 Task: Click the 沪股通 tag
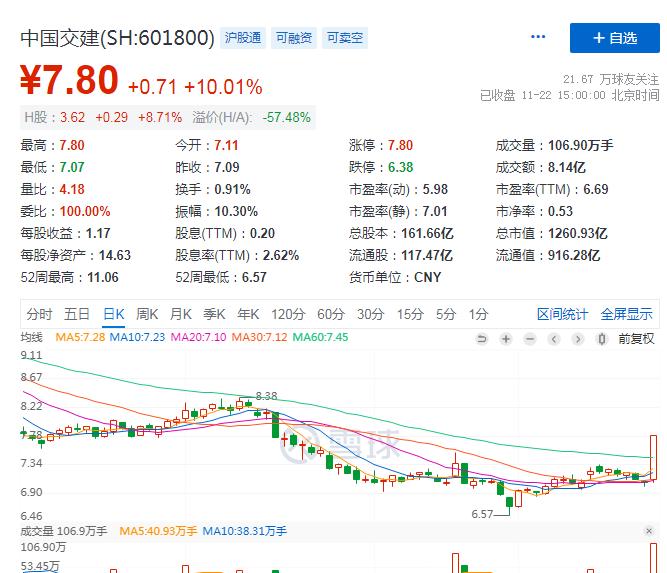click(x=243, y=38)
